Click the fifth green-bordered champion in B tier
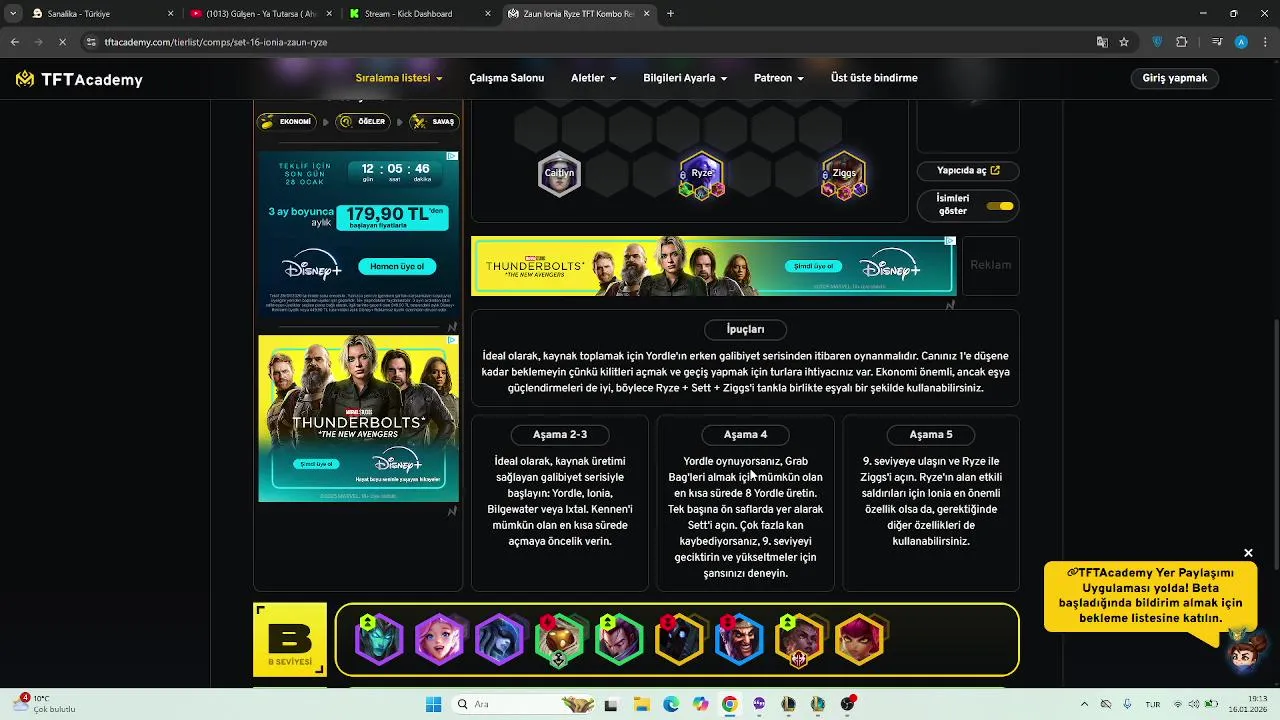The image size is (1280, 720). [x=619, y=639]
